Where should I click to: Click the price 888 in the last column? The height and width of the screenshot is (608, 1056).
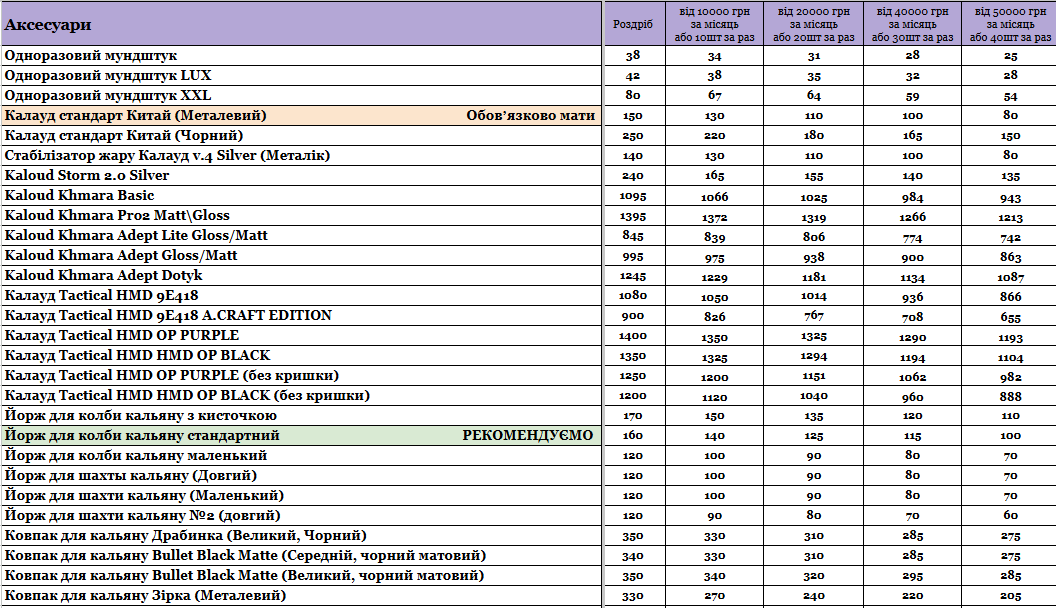click(1010, 396)
